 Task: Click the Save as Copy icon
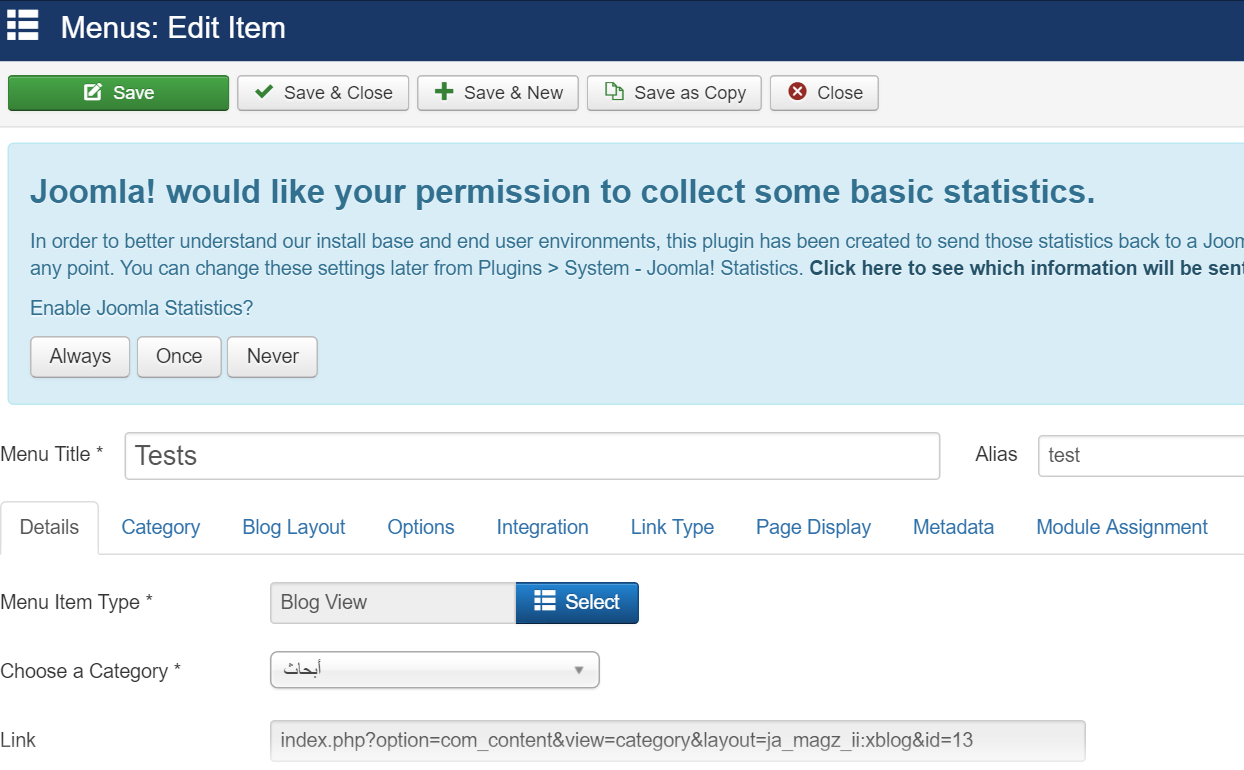(614, 92)
